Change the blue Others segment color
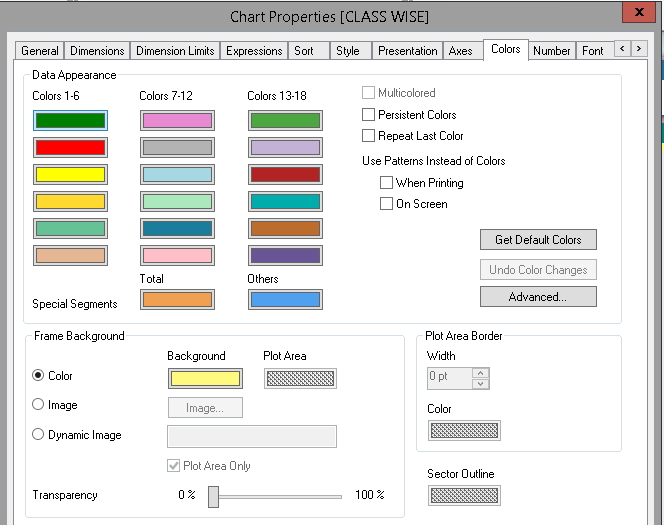The width and height of the screenshot is (664, 525). [x=285, y=299]
